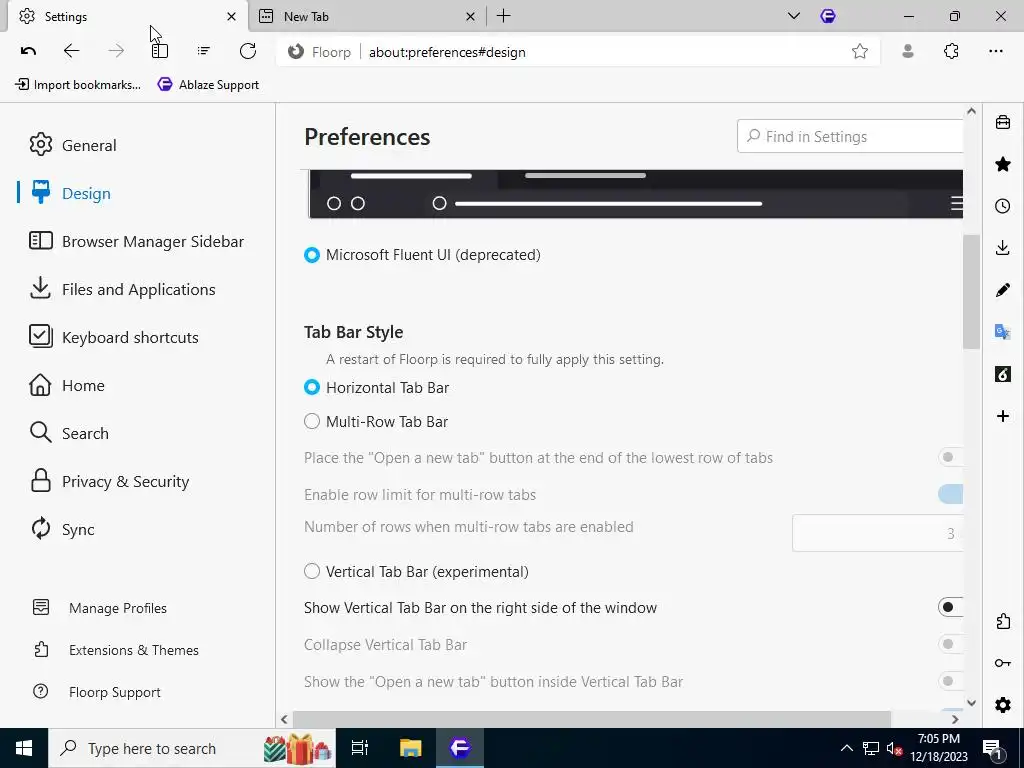The height and width of the screenshot is (768, 1024).
Task: Click scroll down arrow on vertical scrollbar
Action: click(971, 703)
